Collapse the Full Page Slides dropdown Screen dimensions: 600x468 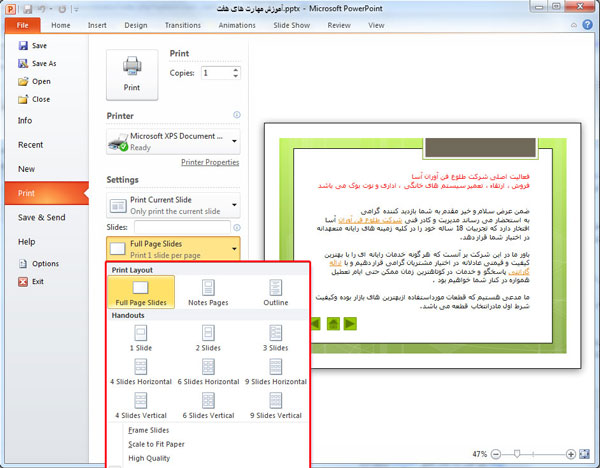coord(234,249)
